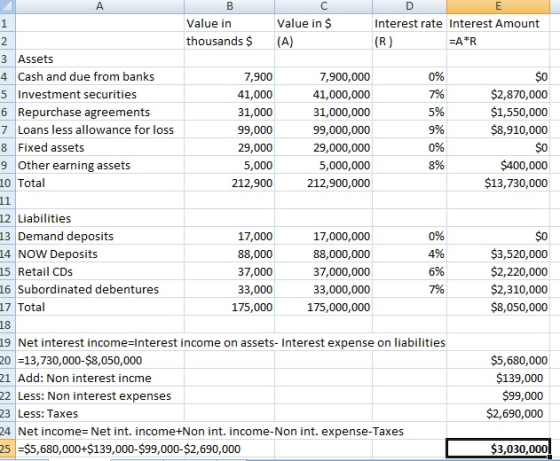Click the 'Liabilities' heading cell

tap(100, 218)
